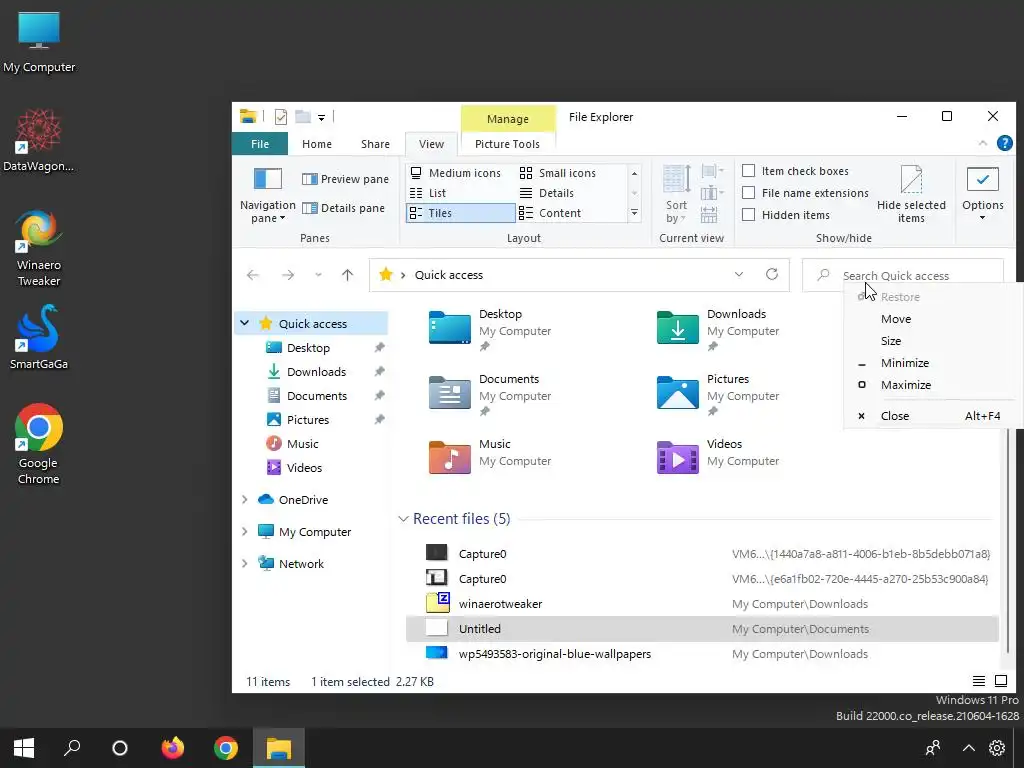Open SmartGaGa desktop shortcut
Viewport: 1024px width, 768px height.
[x=39, y=338]
